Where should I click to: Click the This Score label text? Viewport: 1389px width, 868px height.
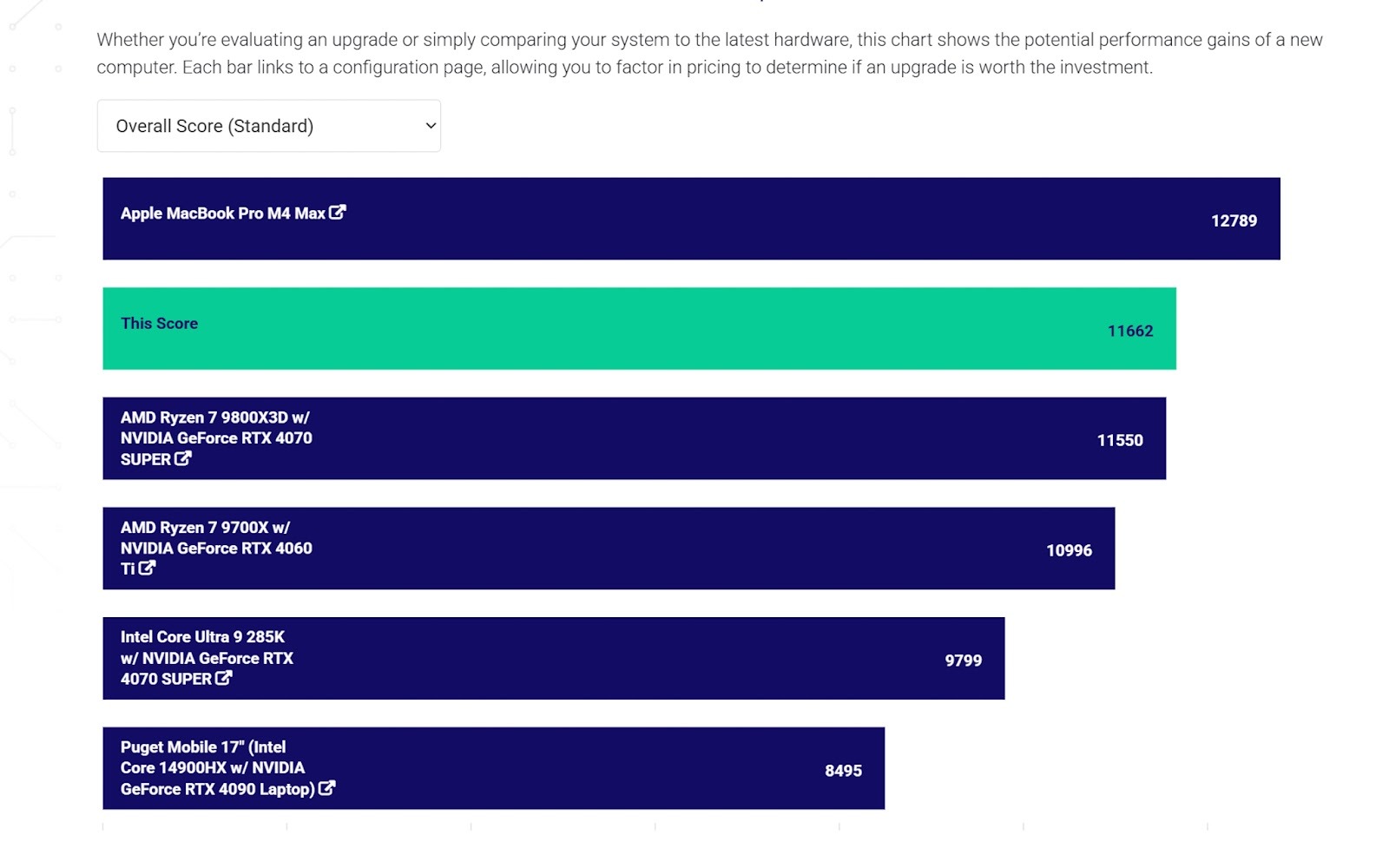coord(159,323)
